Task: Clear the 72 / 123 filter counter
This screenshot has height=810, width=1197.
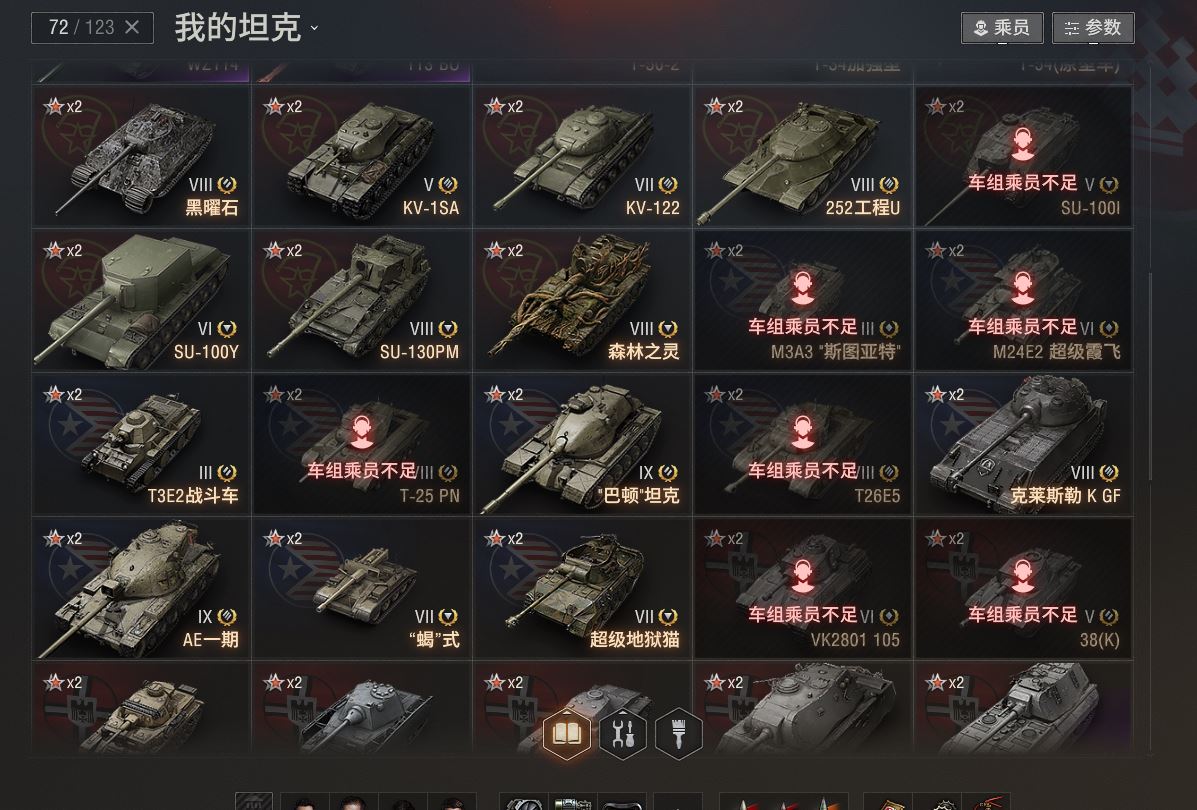Action: tap(132, 27)
